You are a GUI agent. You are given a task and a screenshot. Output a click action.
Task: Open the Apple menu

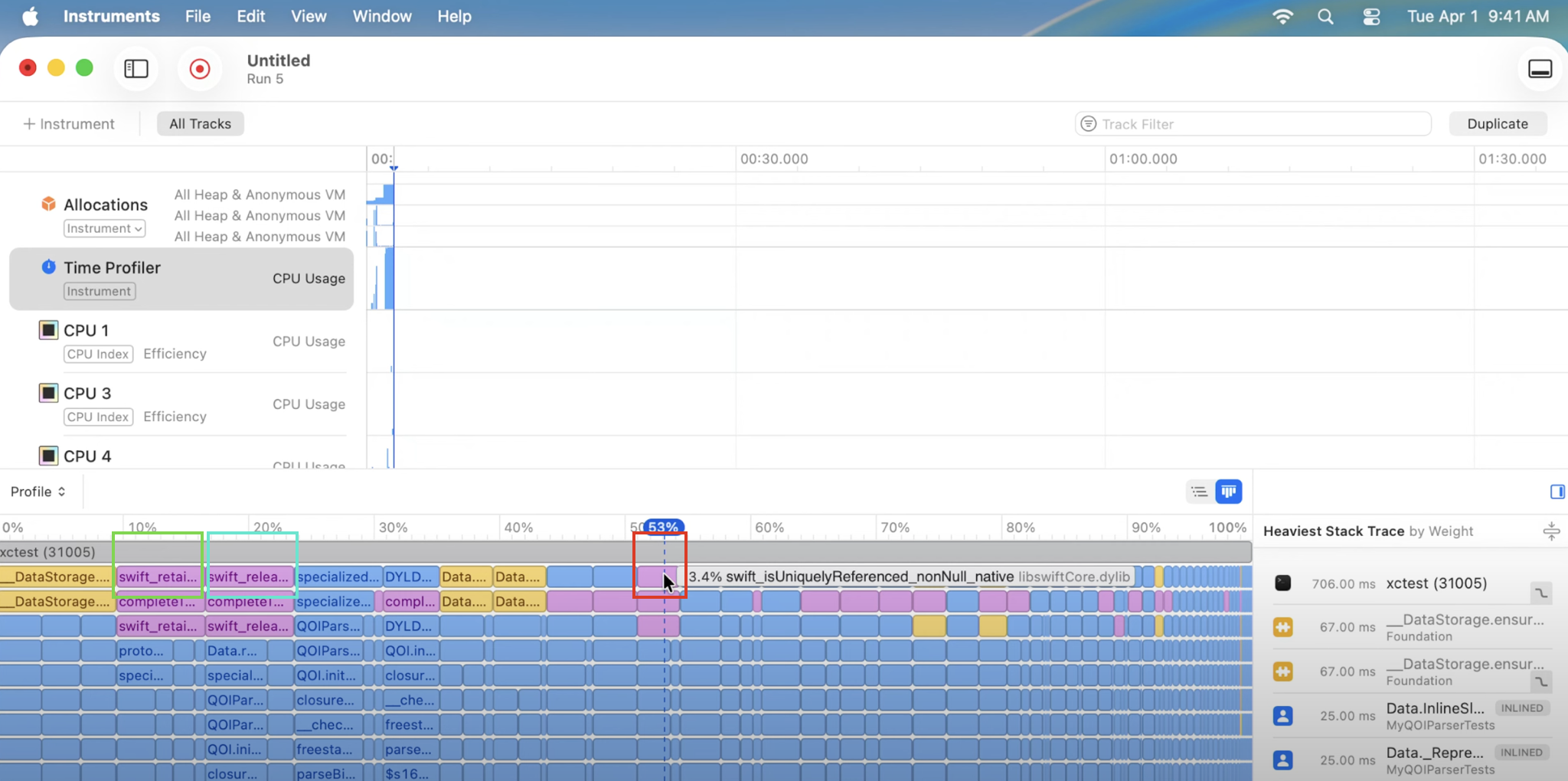(x=30, y=16)
